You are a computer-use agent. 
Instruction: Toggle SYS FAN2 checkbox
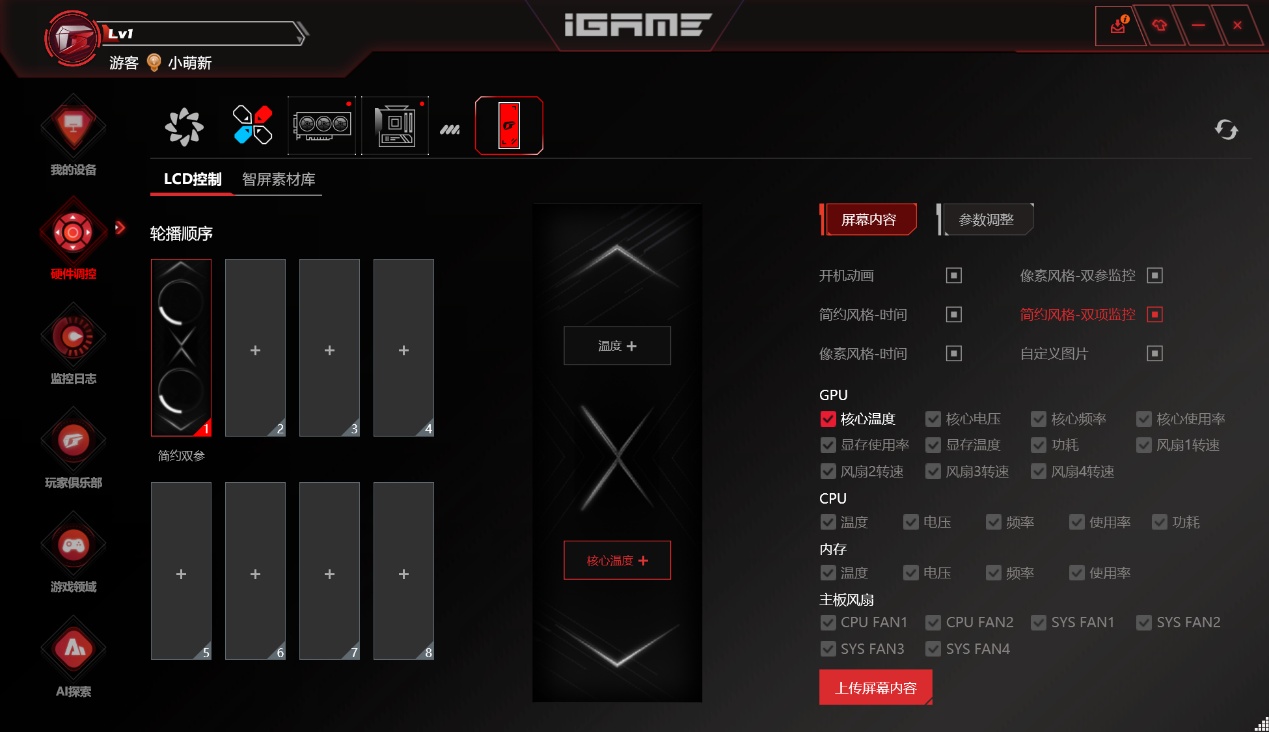point(1144,622)
